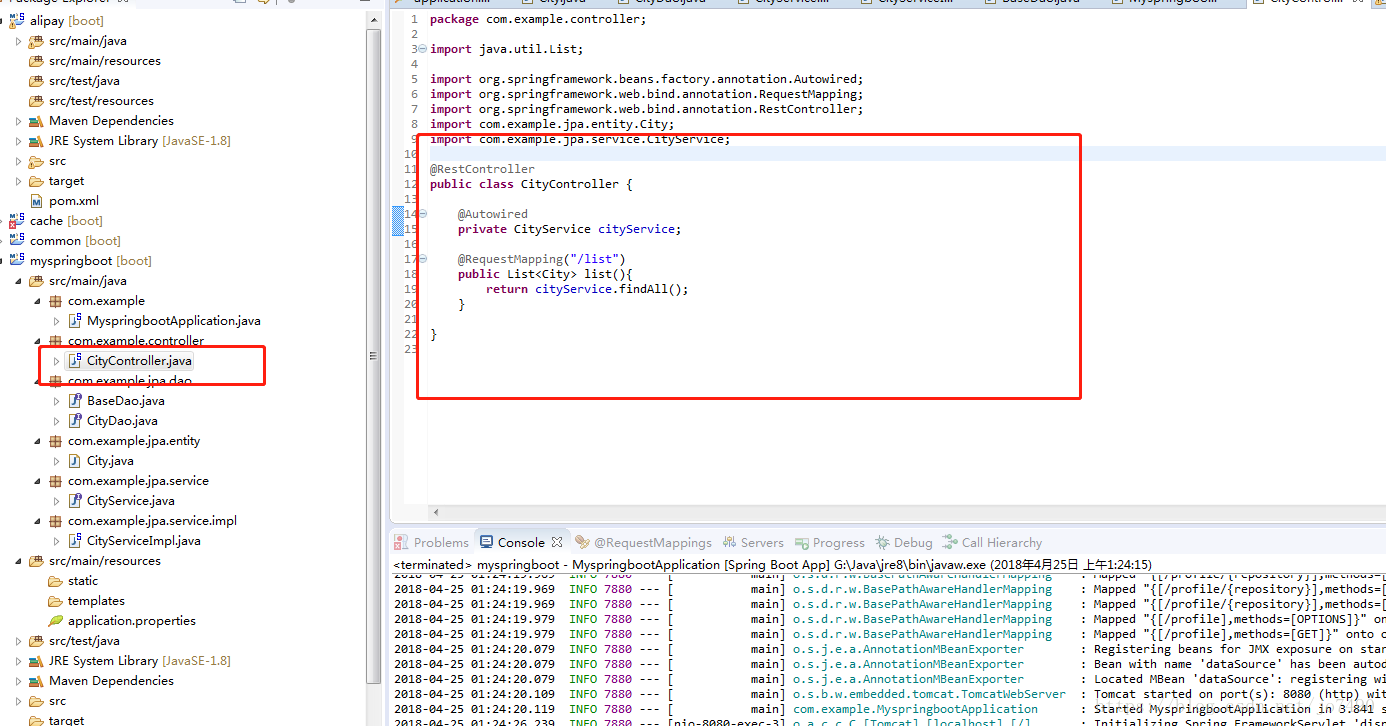
Task: Click the 'package com.example.controller;' line
Action: (538, 19)
